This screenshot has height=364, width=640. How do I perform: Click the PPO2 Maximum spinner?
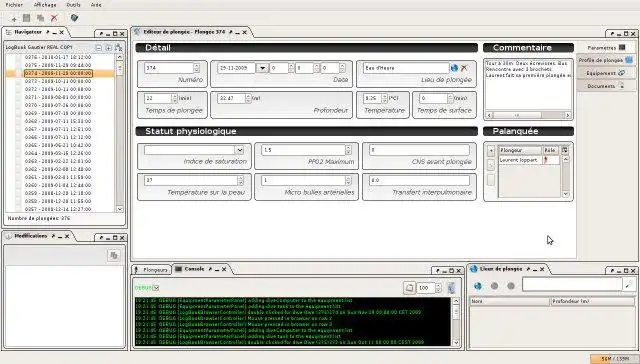(348, 150)
